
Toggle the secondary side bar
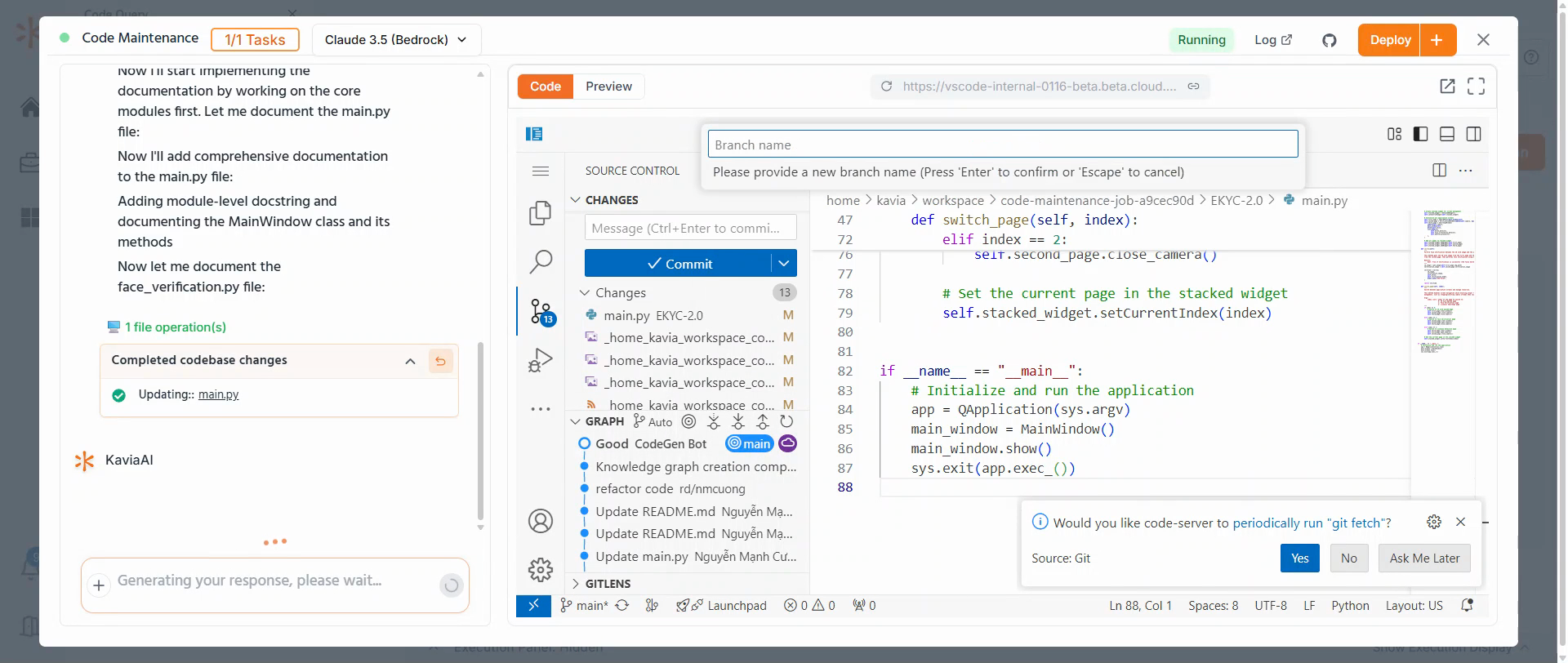click(x=1474, y=134)
